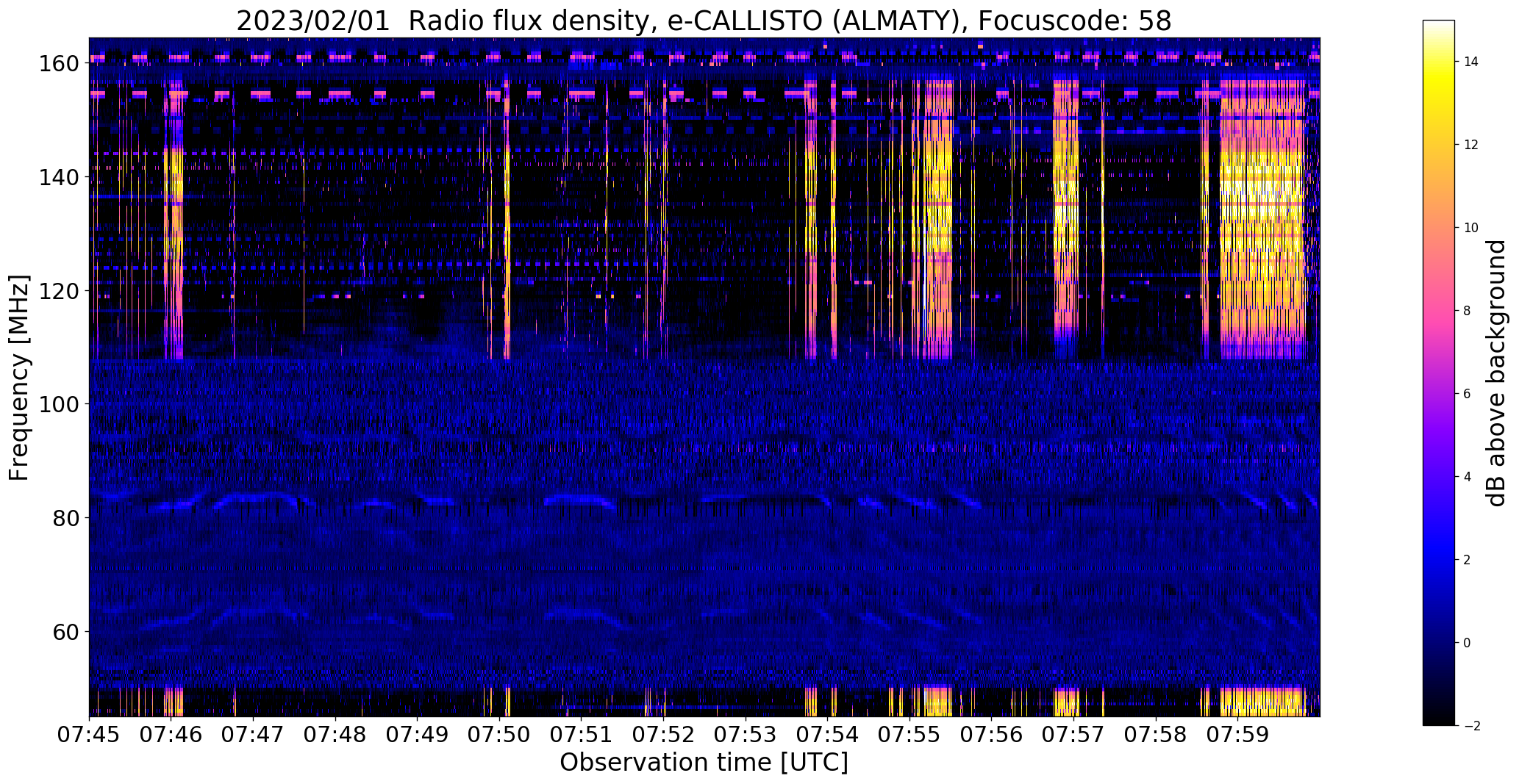This screenshot has width=1519, height=784.
Task: Click the 140 MHz frequency tick label
Action: pos(58,177)
